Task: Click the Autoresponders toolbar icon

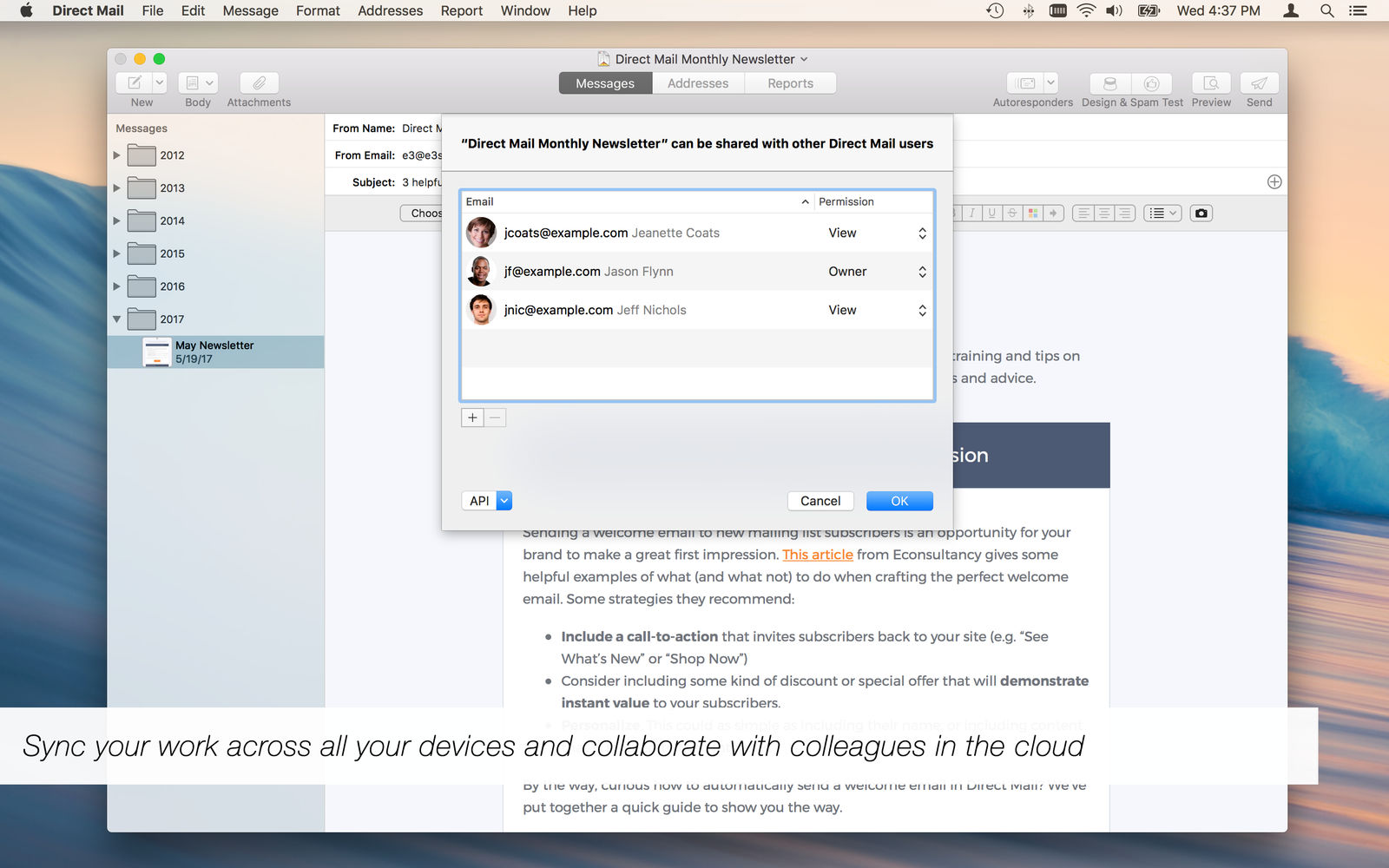Action: 1026,82
